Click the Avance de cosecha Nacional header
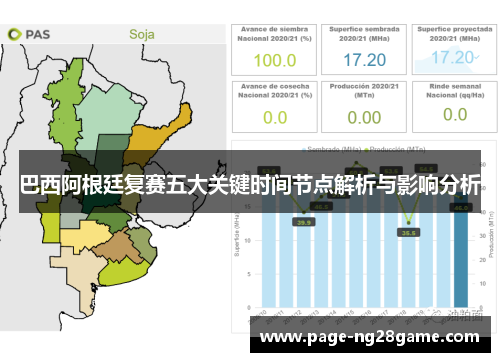Screen dimensions: 500x362 (275, 91)
